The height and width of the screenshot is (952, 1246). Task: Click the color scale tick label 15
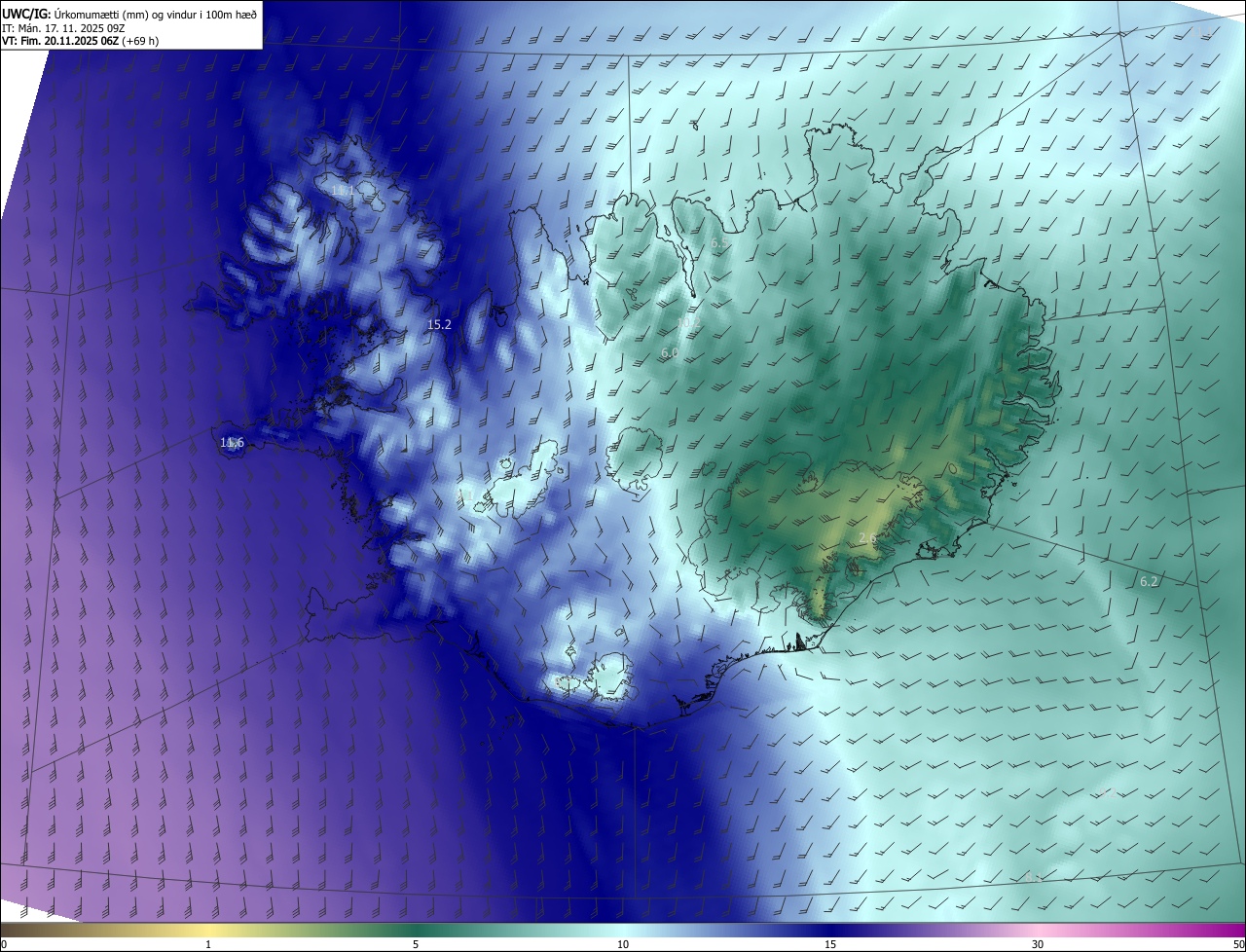pos(830,944)
